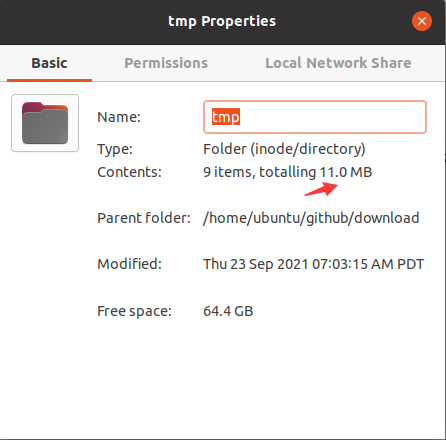
Task: Click the Modified: label
Action: click(129, 264)
